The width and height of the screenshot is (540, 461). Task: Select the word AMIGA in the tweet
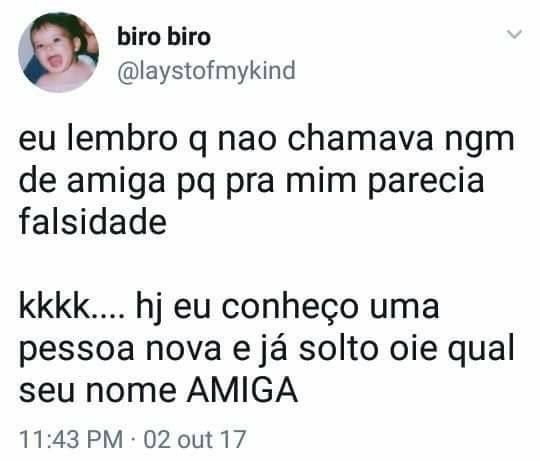[242, 390]
